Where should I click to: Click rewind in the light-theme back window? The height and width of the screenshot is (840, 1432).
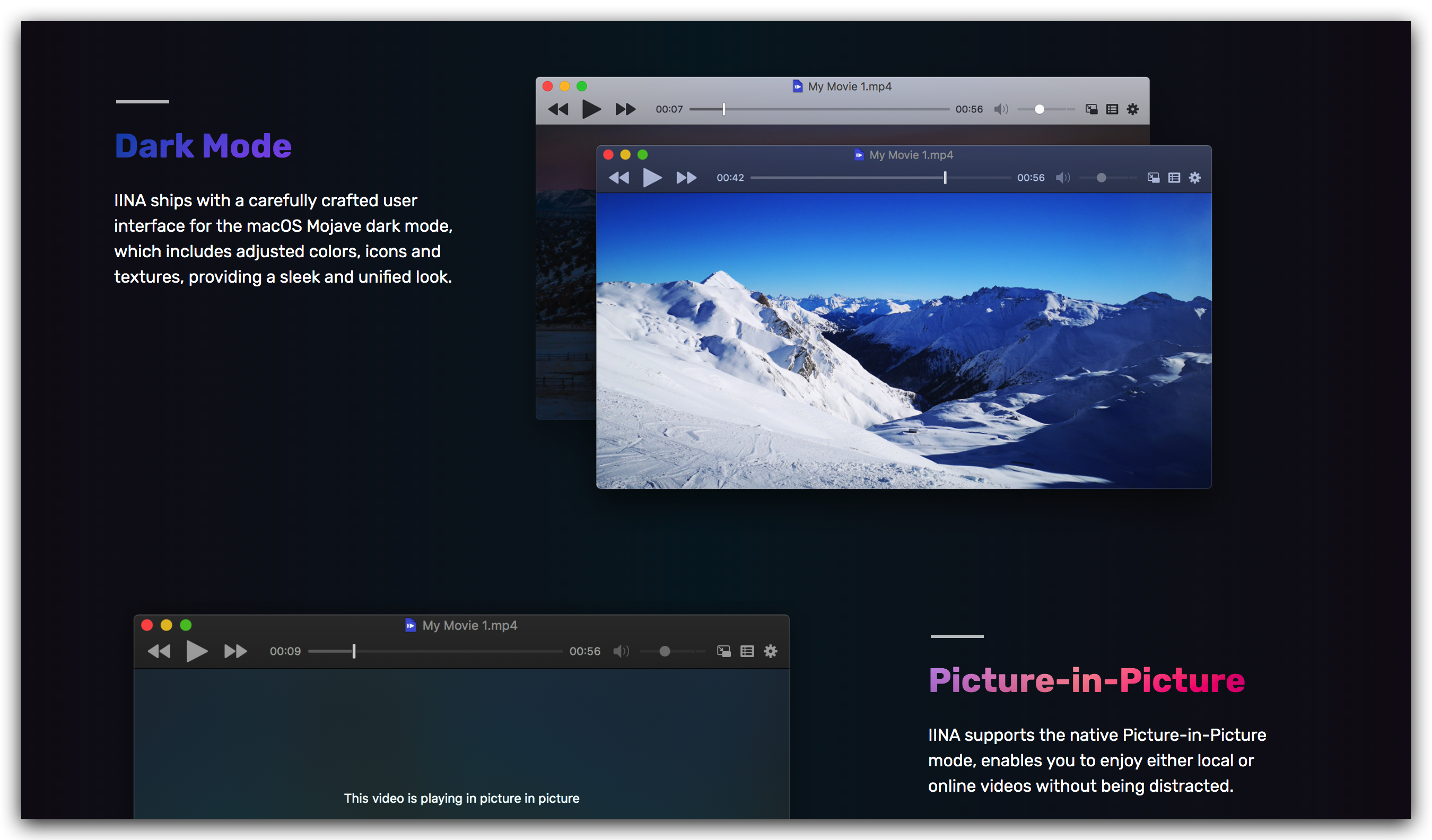(x=558, y=109)
